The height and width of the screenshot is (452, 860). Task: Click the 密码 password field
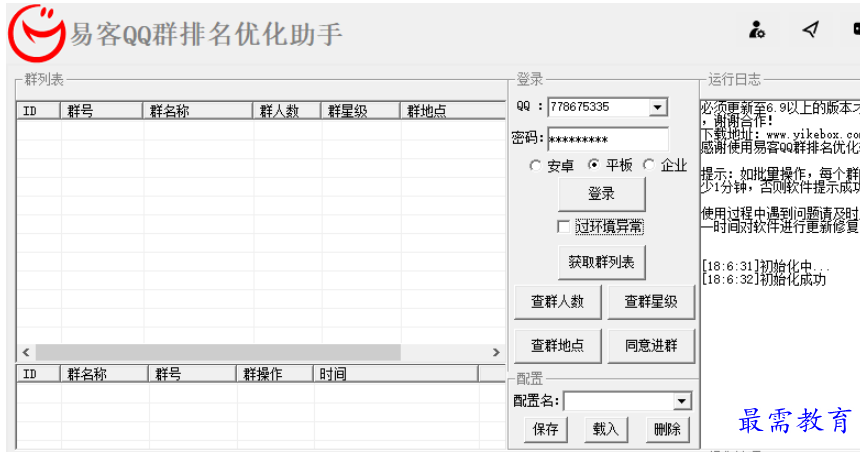(x=608, y=139)
